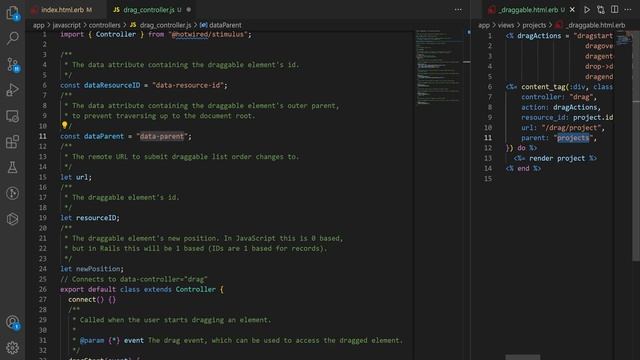
Task: Click the lightbulb code action icon
Action: pos(64,125)
